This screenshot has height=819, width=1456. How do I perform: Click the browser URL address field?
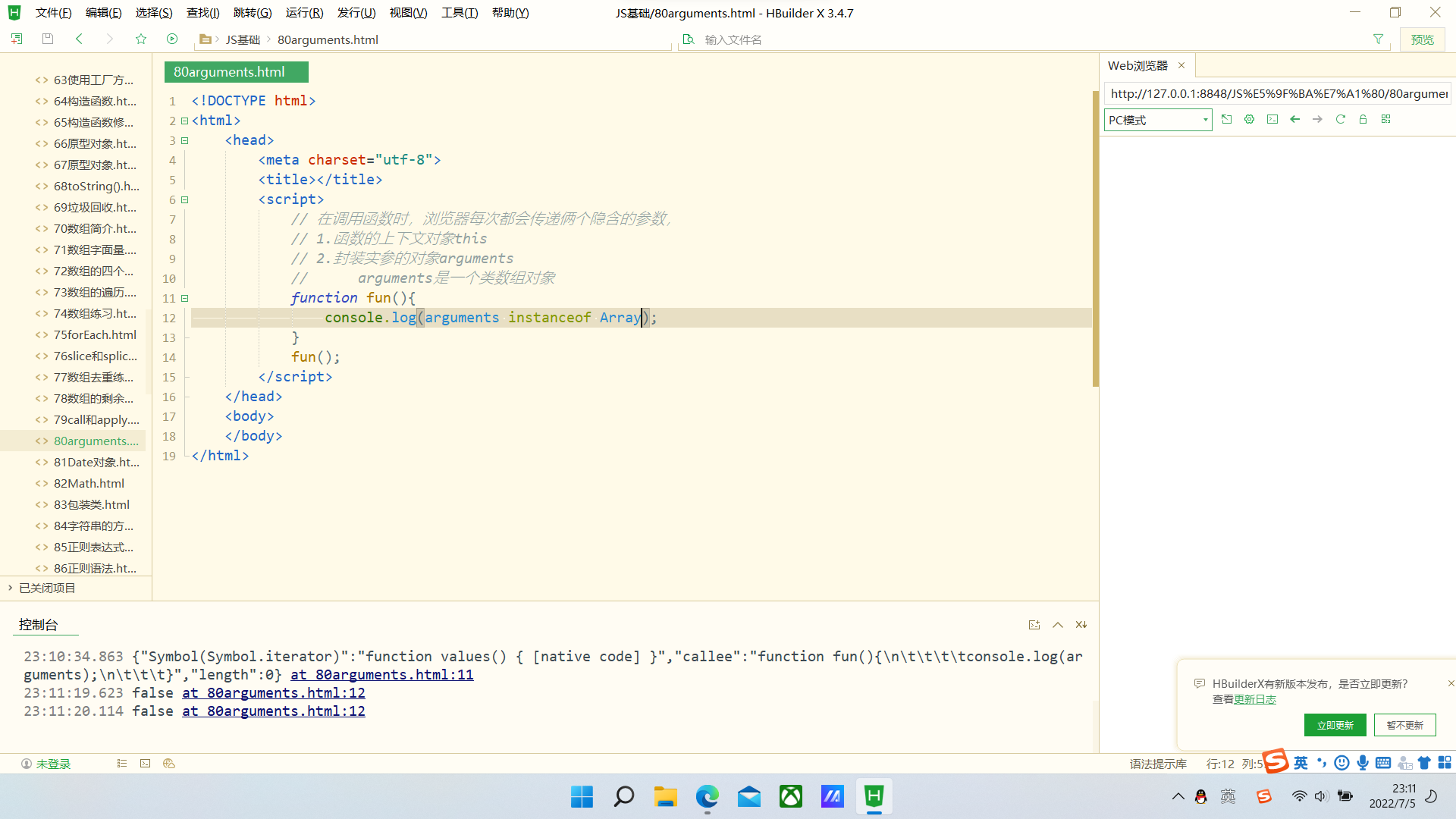[x=1279, y=93]
